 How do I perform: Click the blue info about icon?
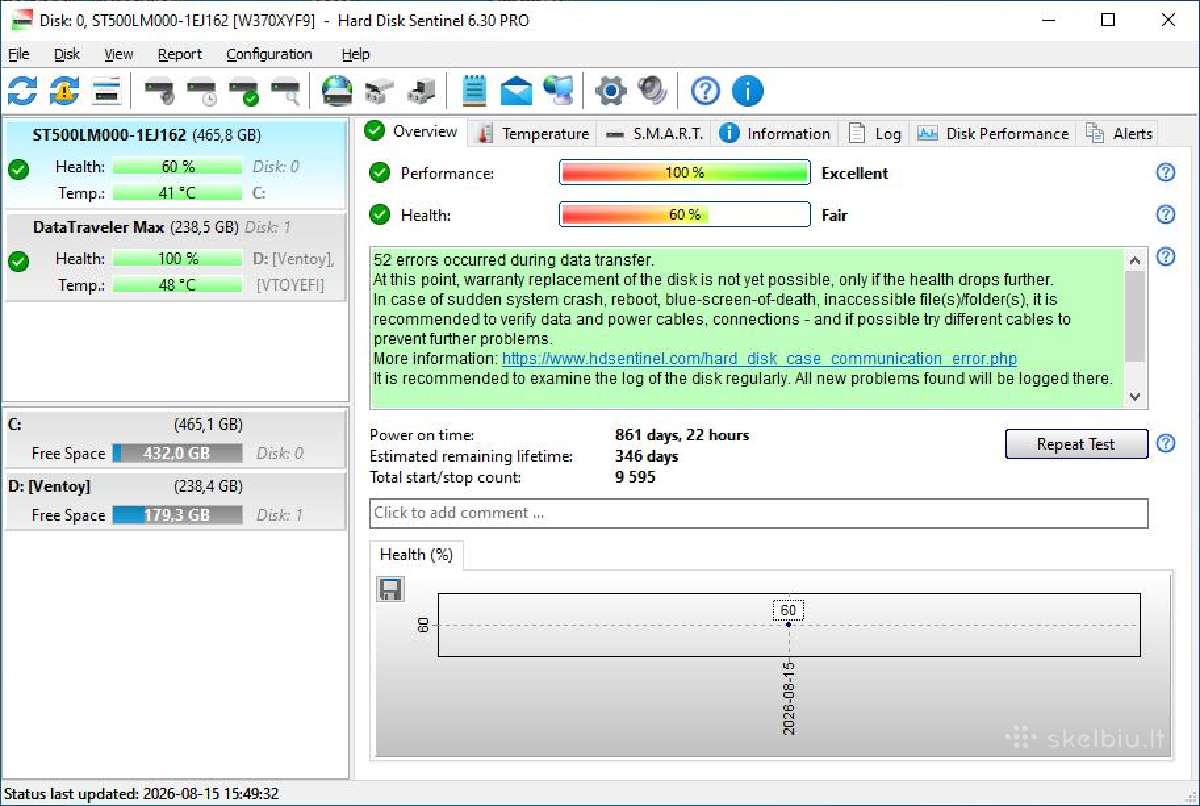pos(747,91)
